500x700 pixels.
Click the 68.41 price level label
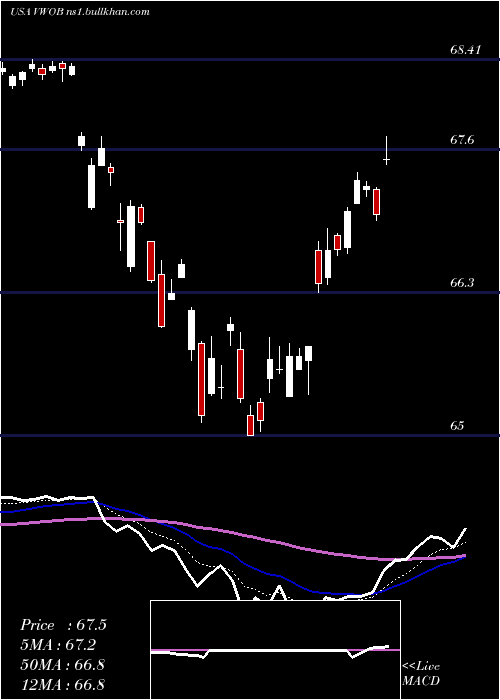point(465,50)
